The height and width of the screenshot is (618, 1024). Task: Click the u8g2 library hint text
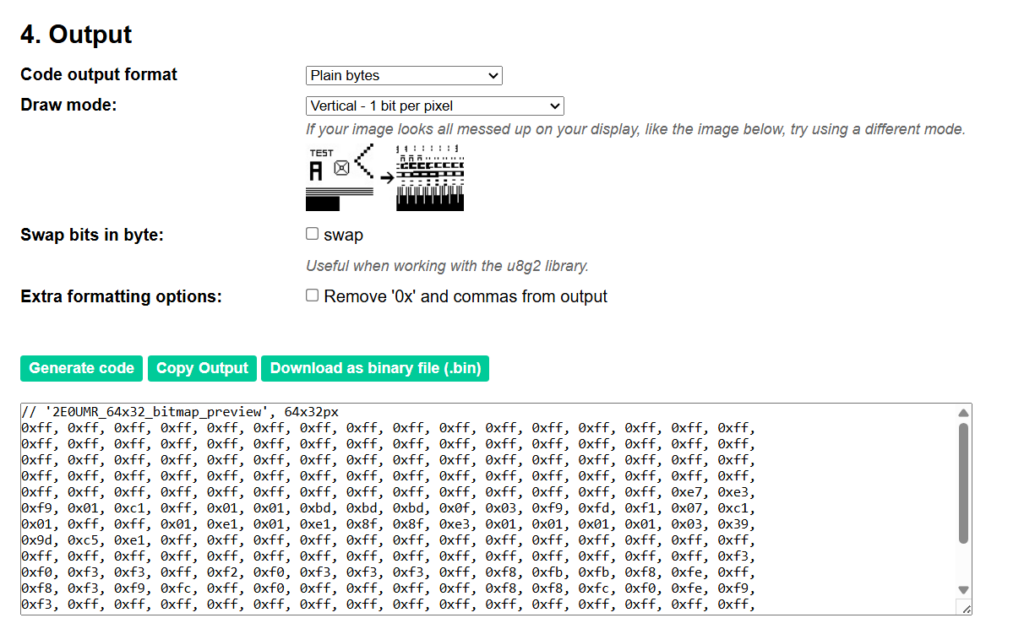(446, 266)
